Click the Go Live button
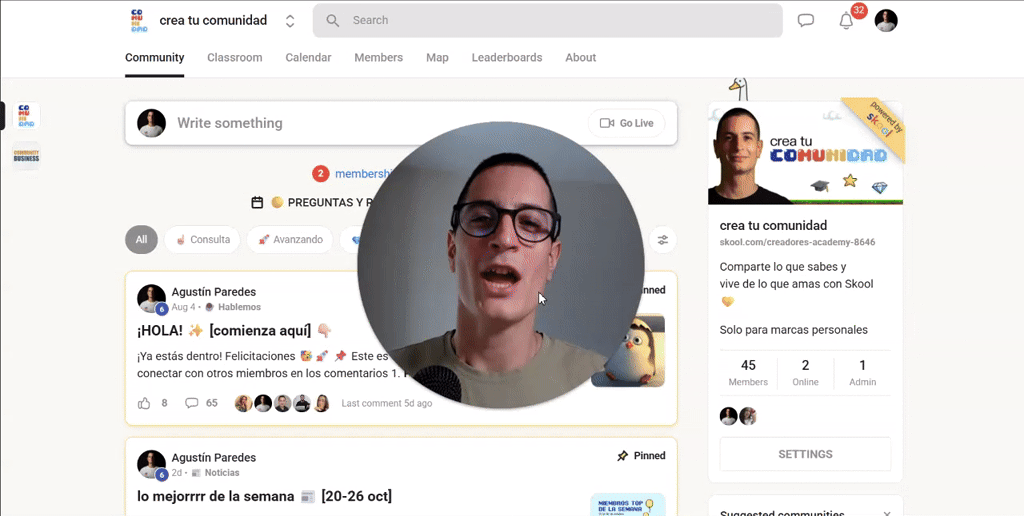Viewport: 1024px width, 516px height. pyautogui.click(x=626, y=123)
